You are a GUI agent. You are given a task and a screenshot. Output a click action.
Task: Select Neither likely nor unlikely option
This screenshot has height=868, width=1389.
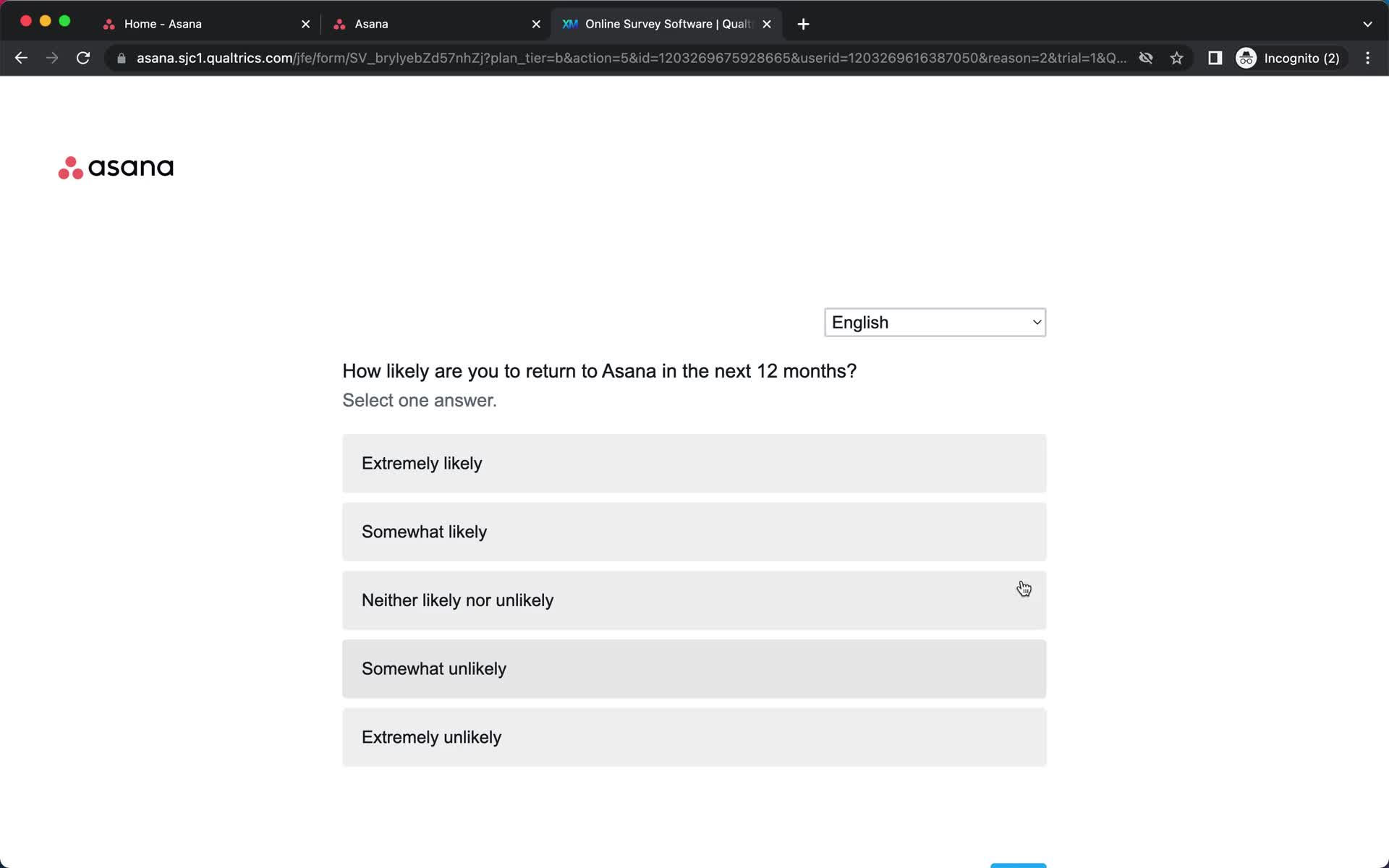click(x=694, y=600)
